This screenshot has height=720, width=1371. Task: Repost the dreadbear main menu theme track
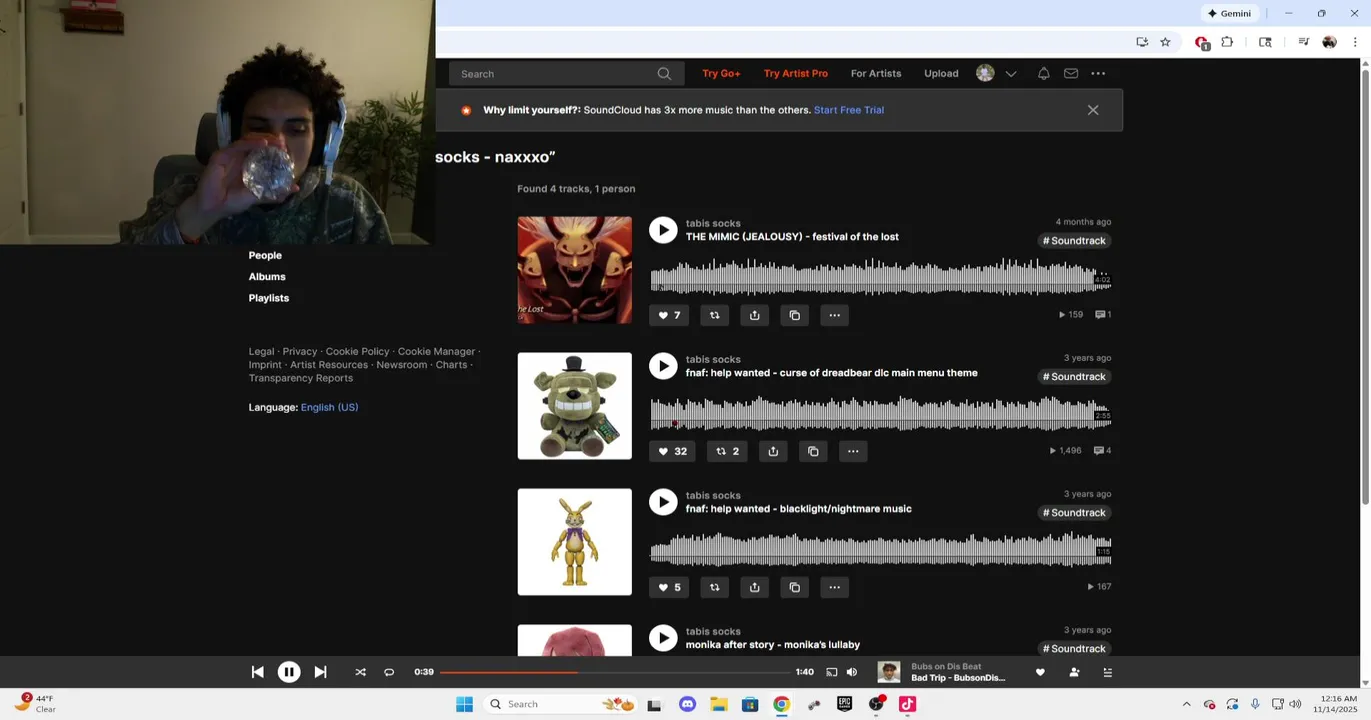click(727, 451)
